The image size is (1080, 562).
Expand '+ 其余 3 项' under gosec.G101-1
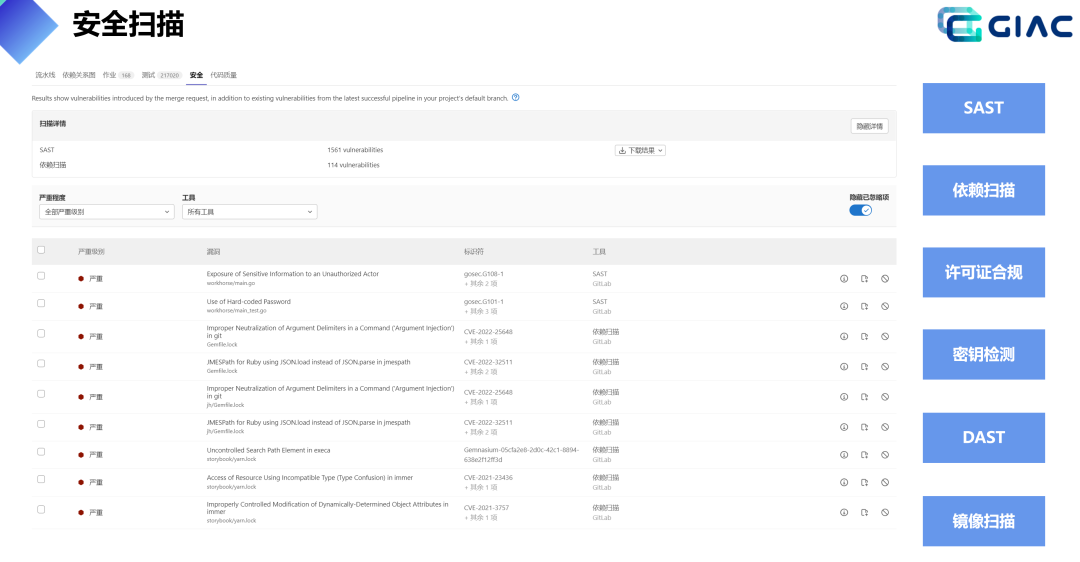(481, 311)
